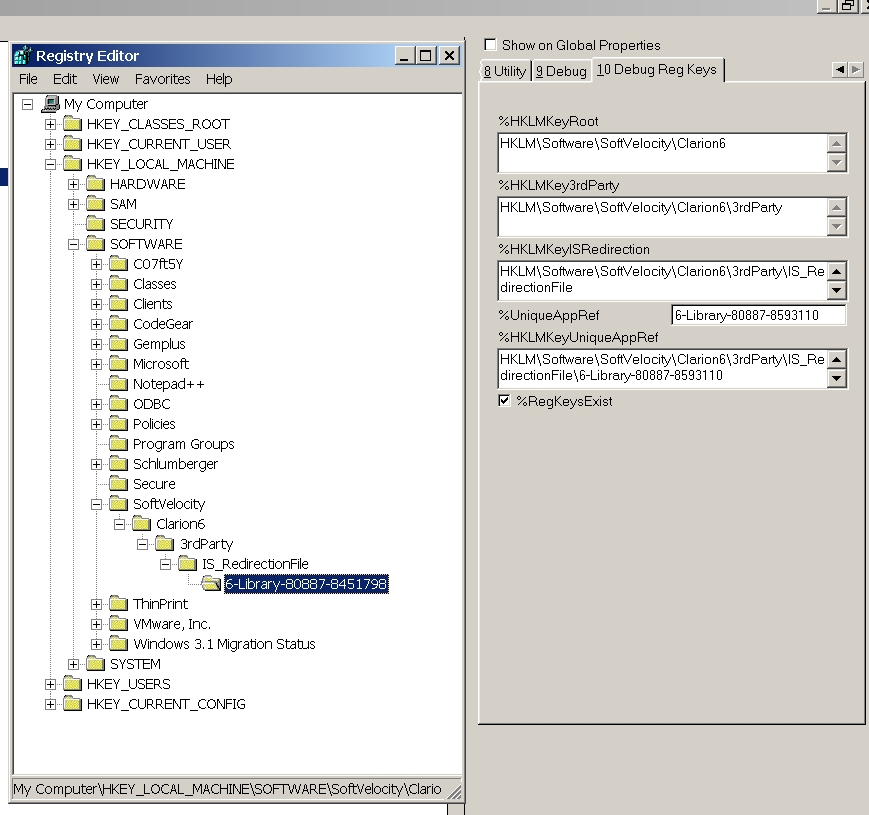This screenshot has width=869, height=815.
Task: Switch to the 8 Utility tab
Action: coord(505,71)
